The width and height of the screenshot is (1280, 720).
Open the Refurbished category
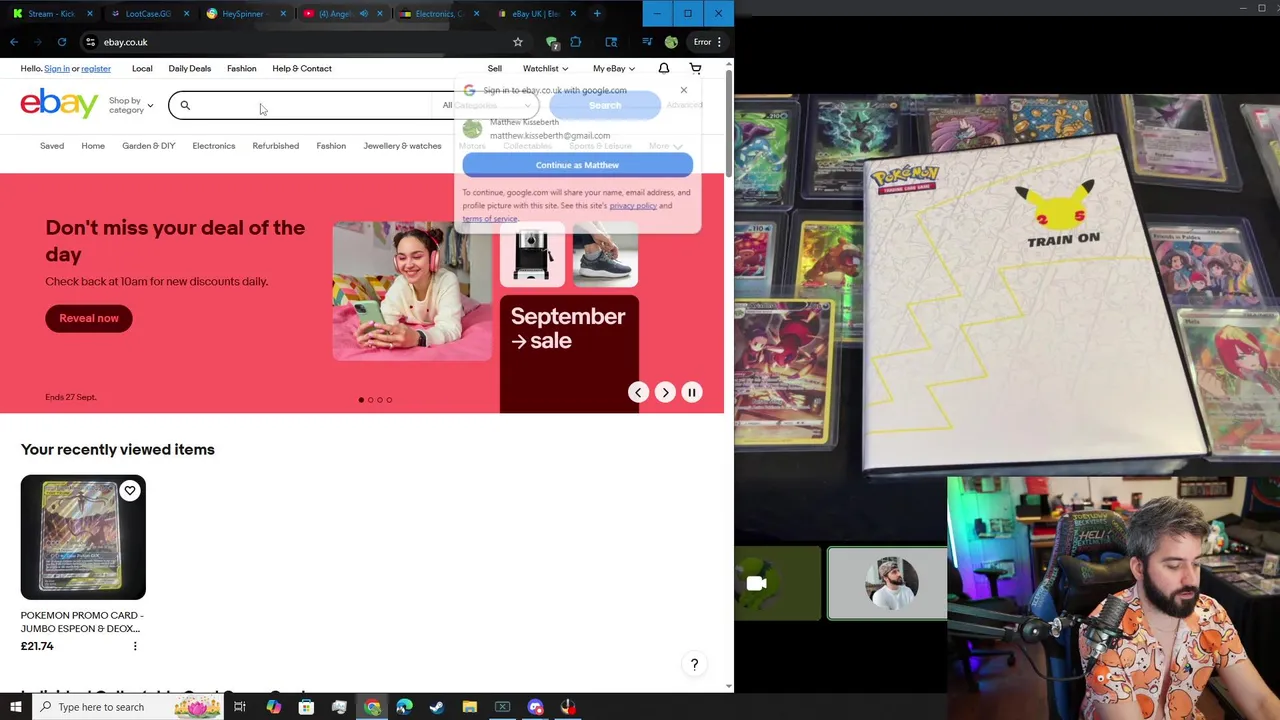coord(276,146)
